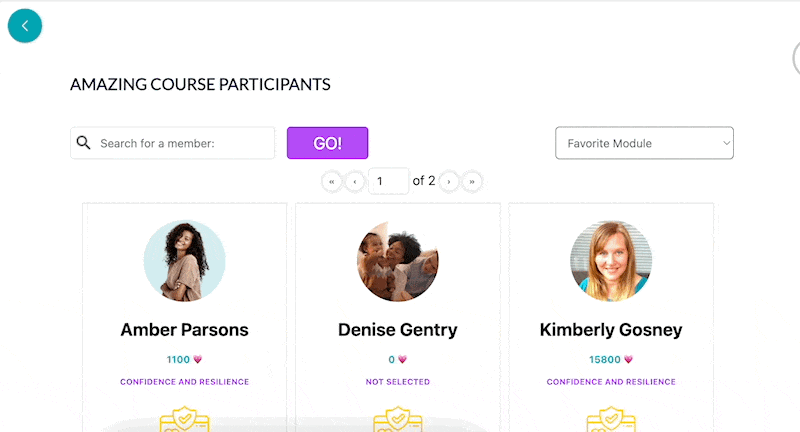Click the yellow shield badge on Amber Parsons' card
The image size is (800, 432).
click(x=185, y=419)
